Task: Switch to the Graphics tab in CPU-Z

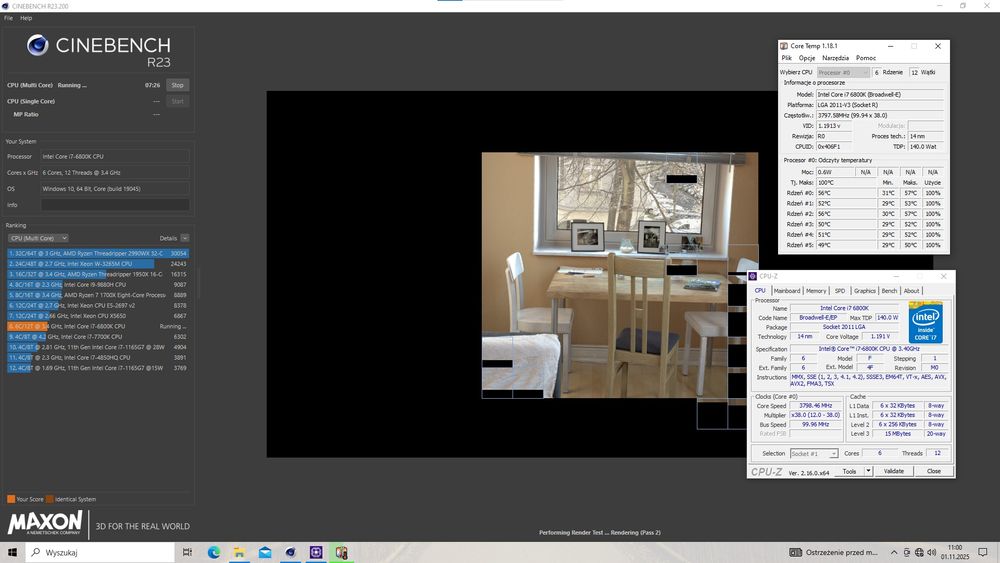Action: (x=865, y=291)
